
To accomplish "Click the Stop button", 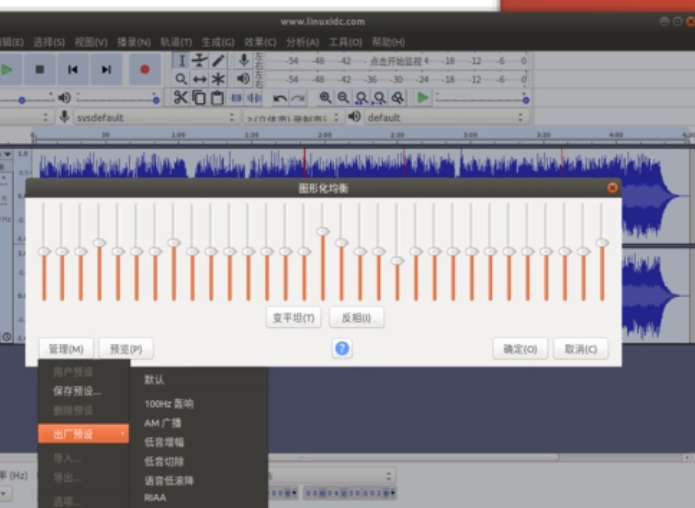I will pyautogui.click(x=39, y=70).
